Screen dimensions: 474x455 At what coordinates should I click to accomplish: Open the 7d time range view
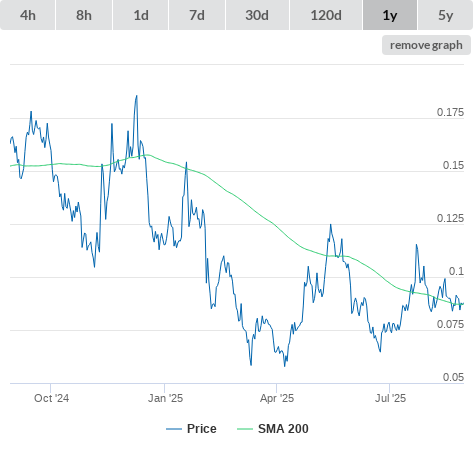click(197, 15)
